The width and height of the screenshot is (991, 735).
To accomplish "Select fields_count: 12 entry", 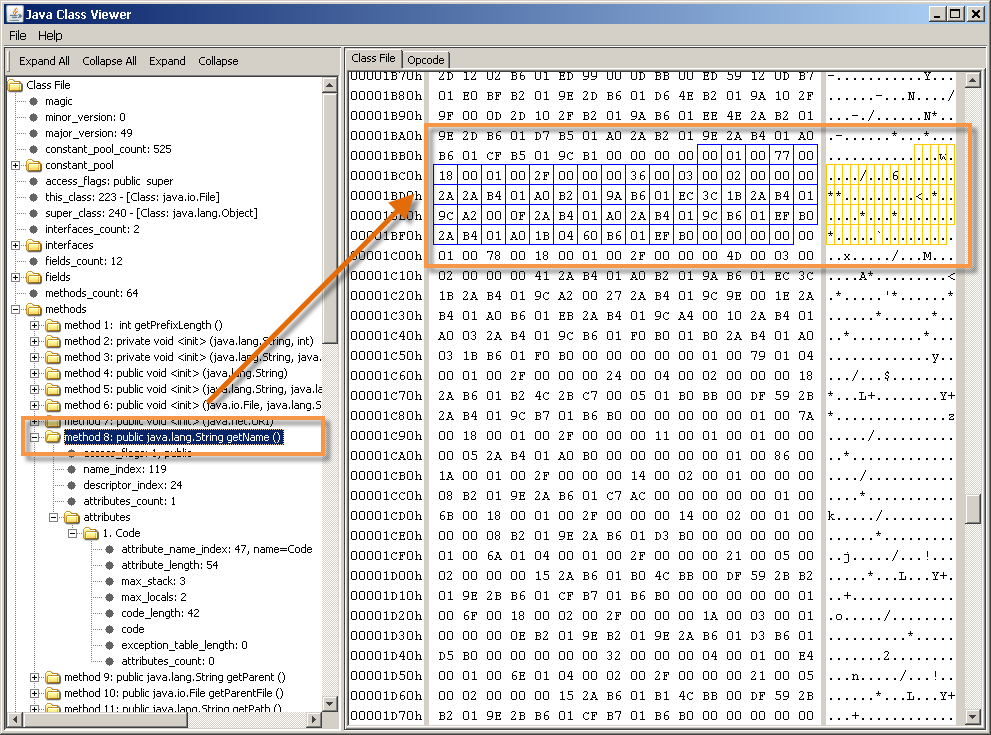I will (83, 261).
